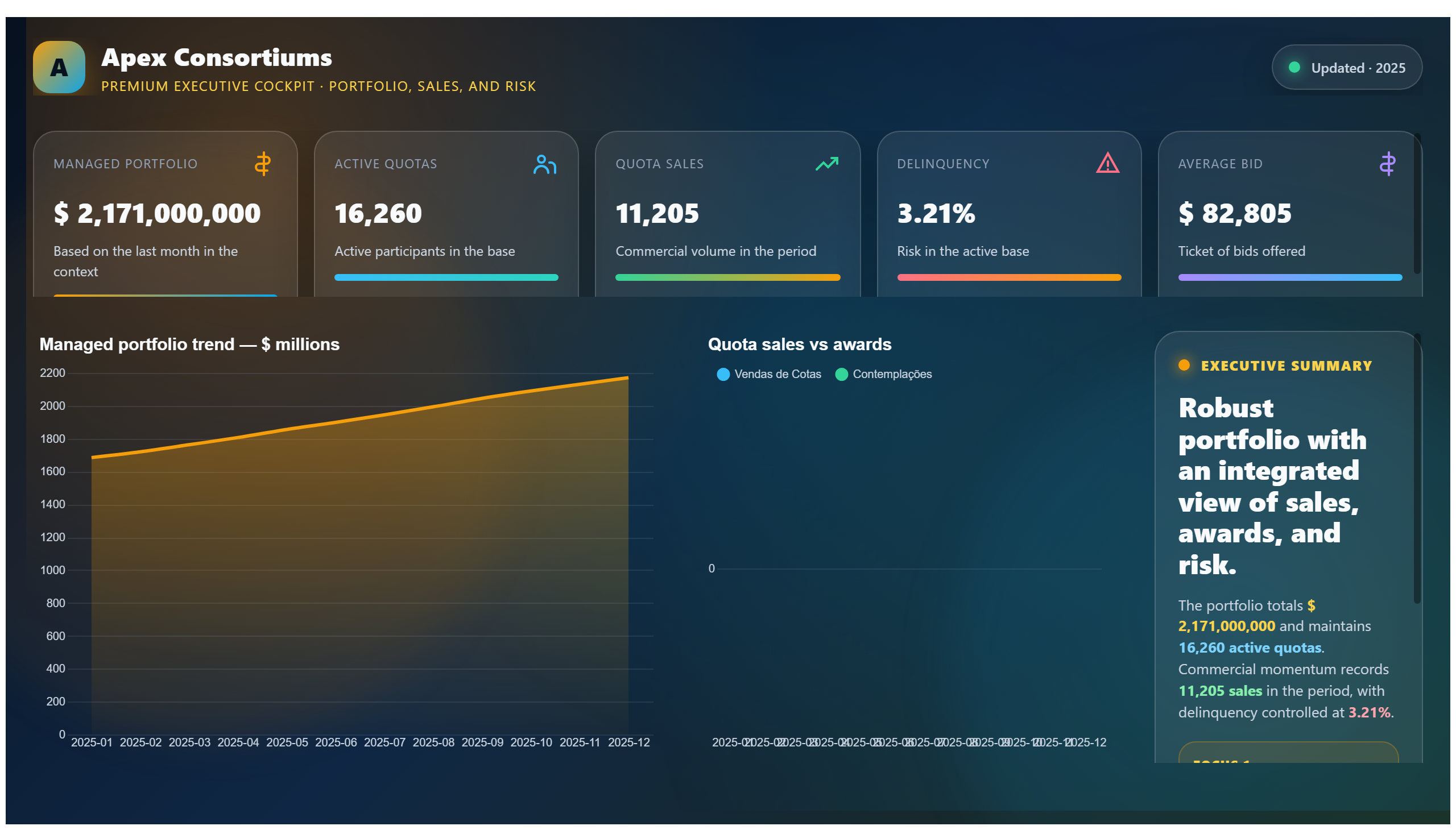
Task: Click 'Managed portfolio trend — $ millions' title
Action: (189, 345)
